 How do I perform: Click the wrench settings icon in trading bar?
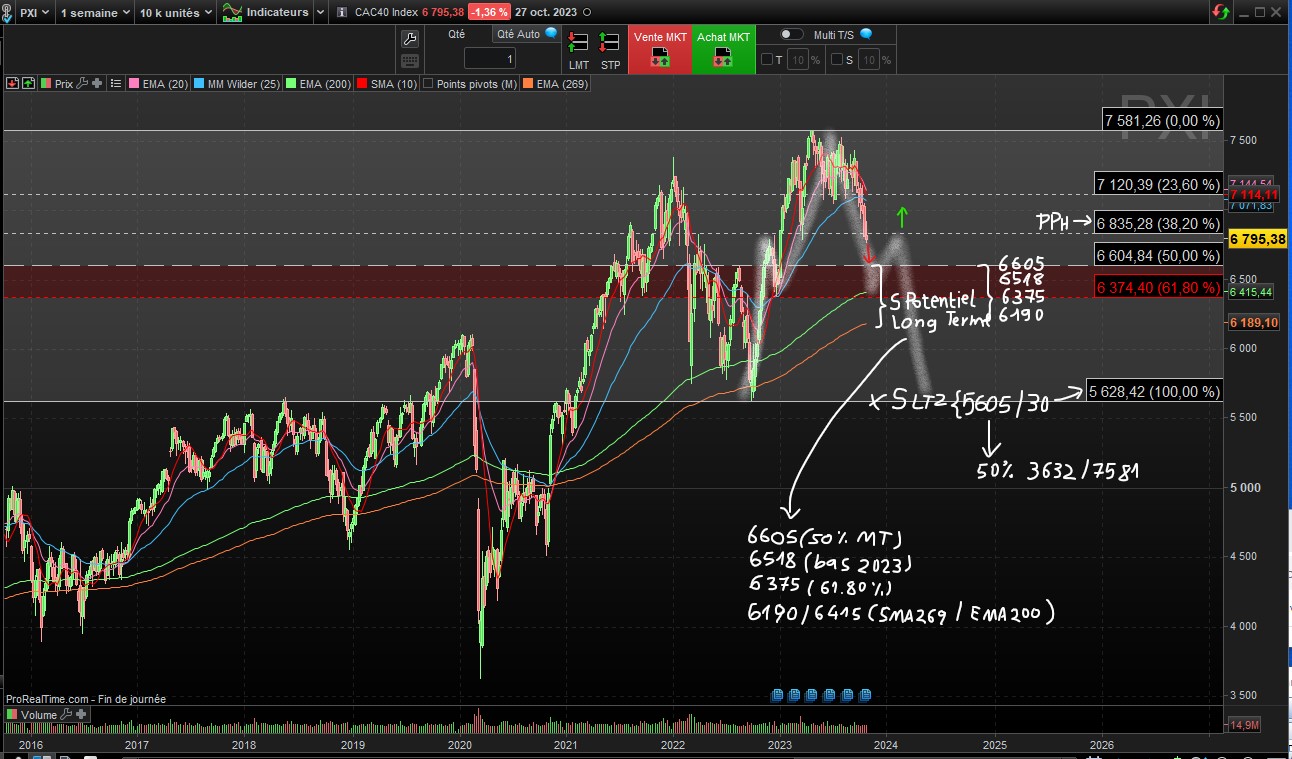tap(409, 39)
